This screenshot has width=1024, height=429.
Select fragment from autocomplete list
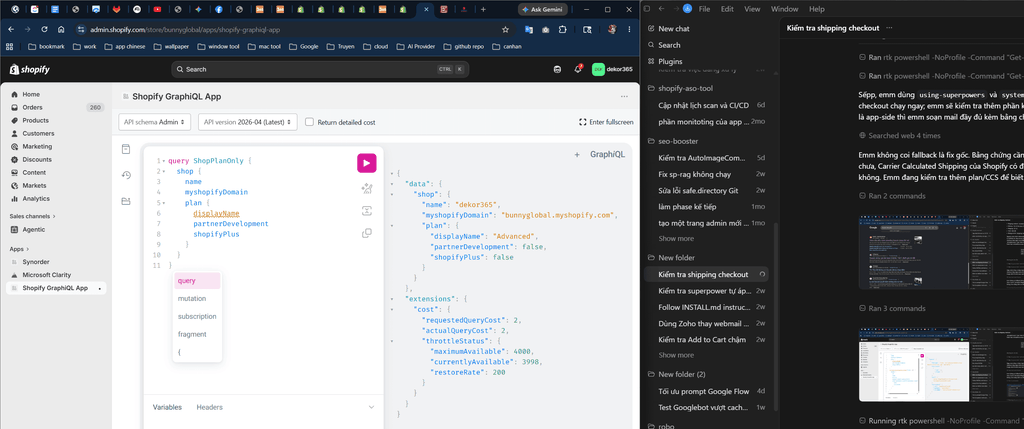tap(197, 334)
